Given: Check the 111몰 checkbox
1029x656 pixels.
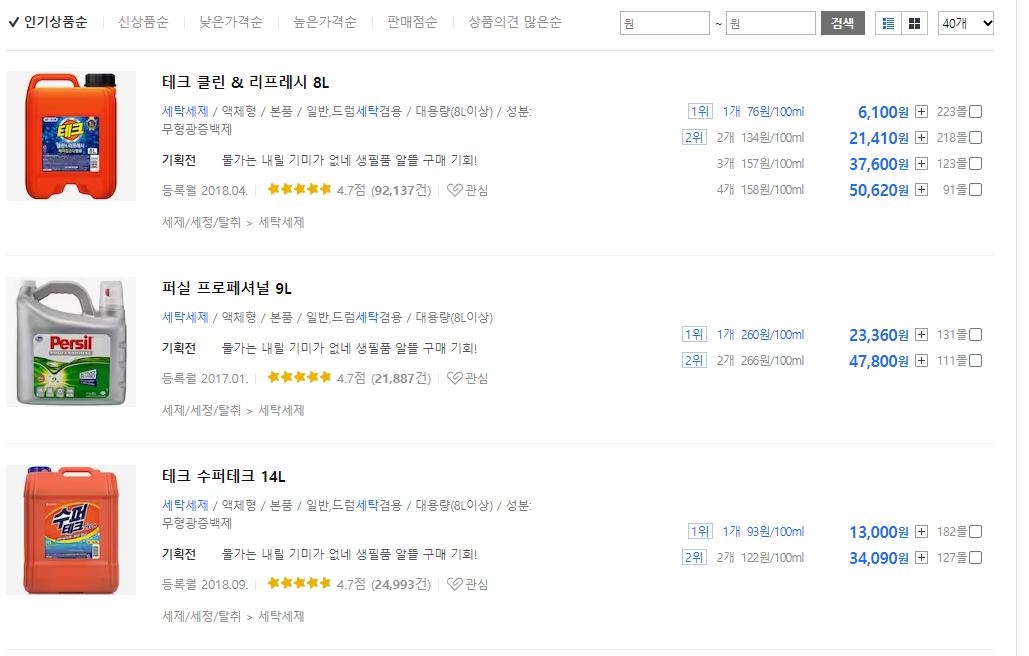Looking at the screenshot, I should (976, 361).
